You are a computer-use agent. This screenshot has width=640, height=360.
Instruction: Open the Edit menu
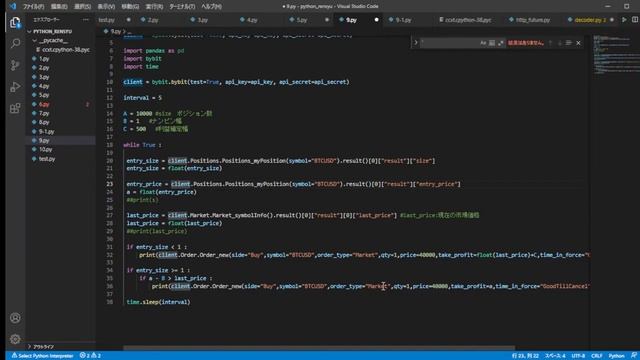pos(59,7)
